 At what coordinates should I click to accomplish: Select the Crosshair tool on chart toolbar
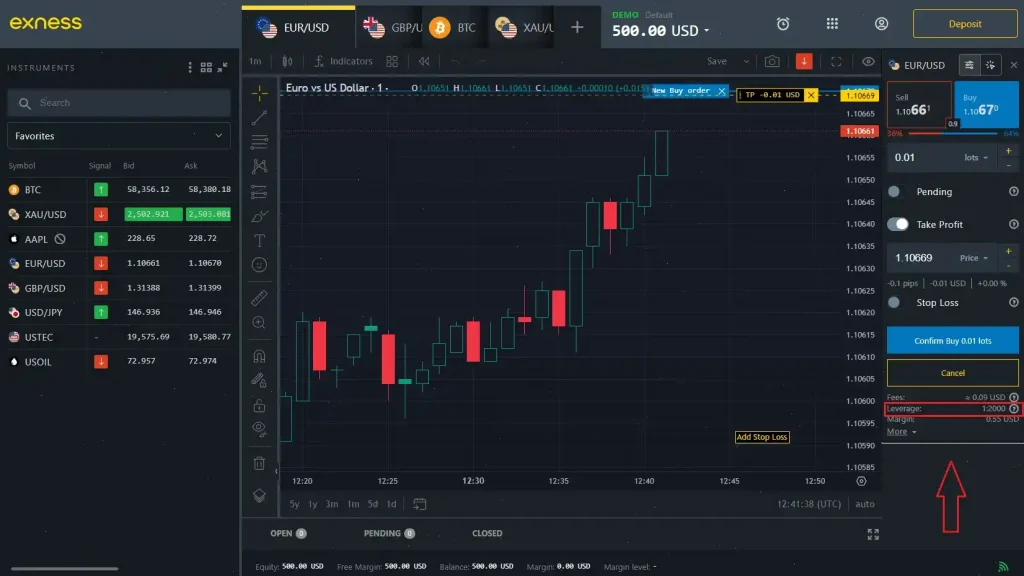(260, 91)
